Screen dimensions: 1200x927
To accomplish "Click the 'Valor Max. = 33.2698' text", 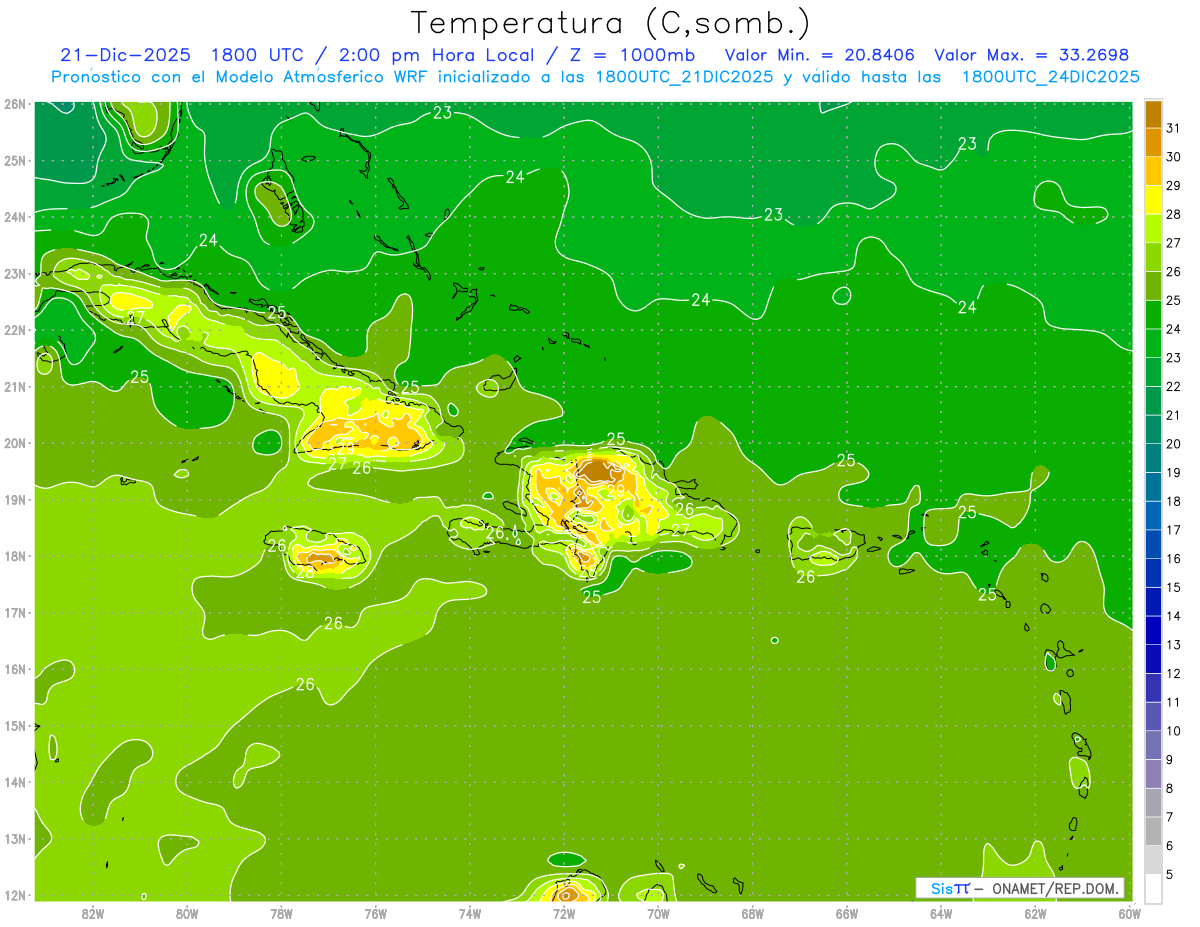I will [x=1032, y=55].
